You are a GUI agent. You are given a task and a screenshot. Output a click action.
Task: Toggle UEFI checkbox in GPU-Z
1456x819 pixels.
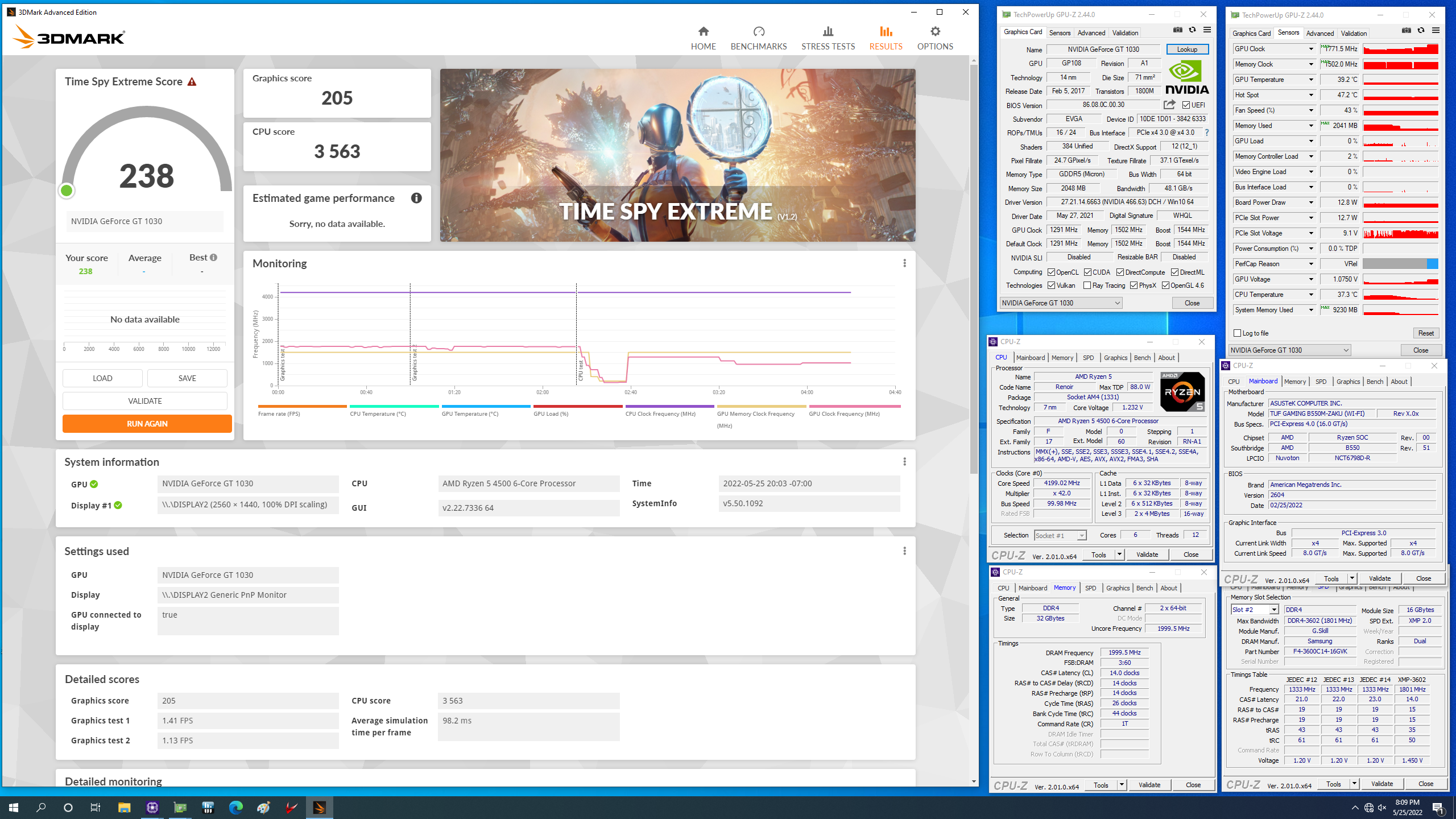coord(1186,105)
